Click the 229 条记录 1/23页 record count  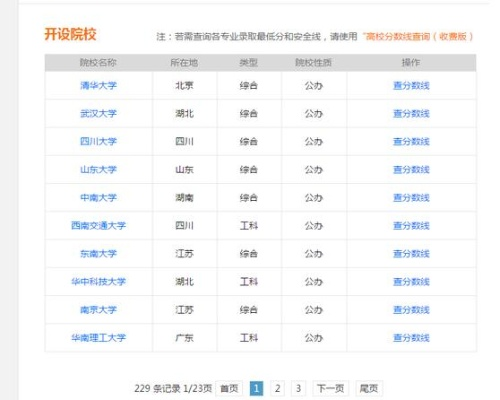point(173,388)
